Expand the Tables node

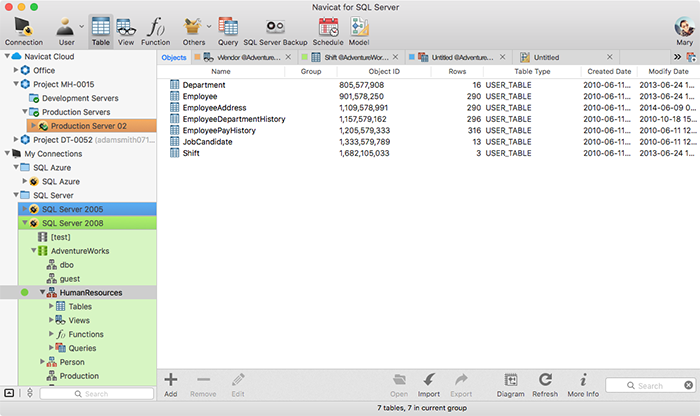pyautogui.click(x=51, y=306)
